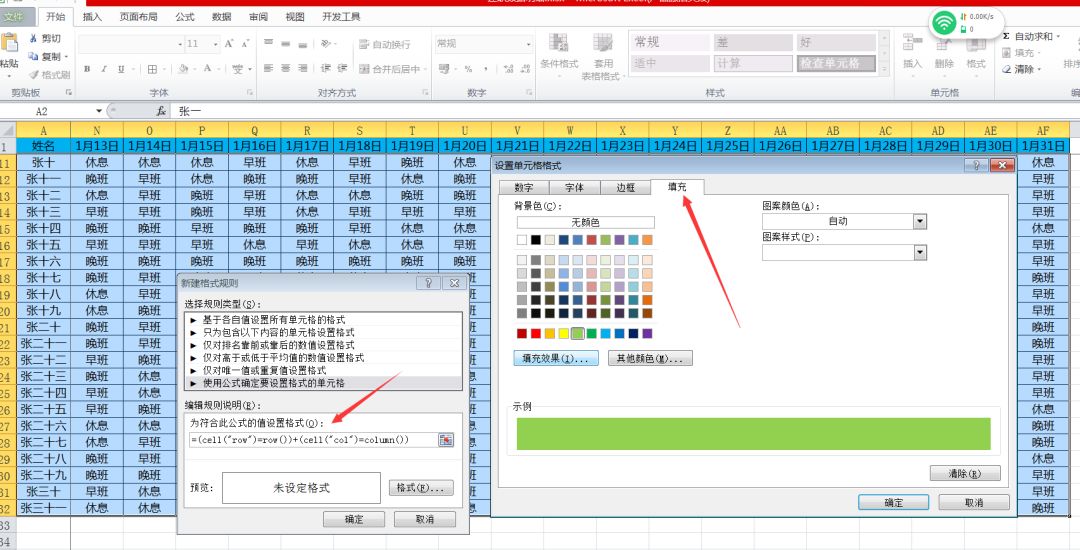This screenshot has height=550, width=1080.
Task: Click the AutoSum sigma icon (自动求和)
Action: pyautogui.click(x=1006, y=36)
